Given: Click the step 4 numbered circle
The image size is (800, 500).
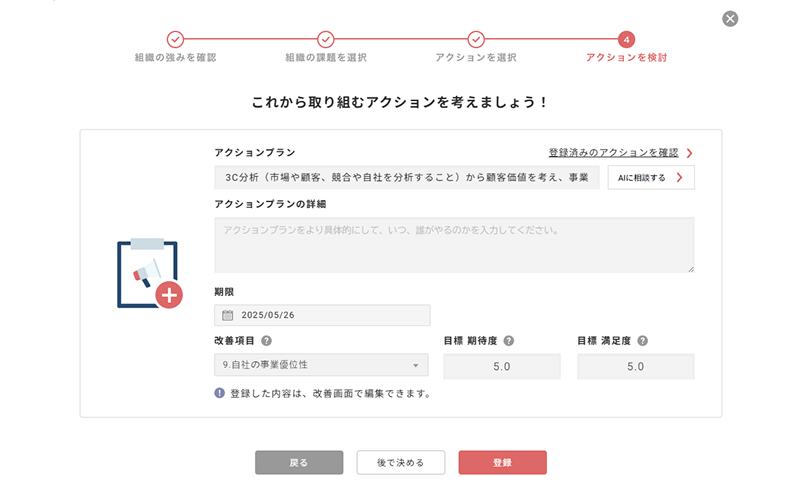Looking at the screenshot, I should 627,39.
